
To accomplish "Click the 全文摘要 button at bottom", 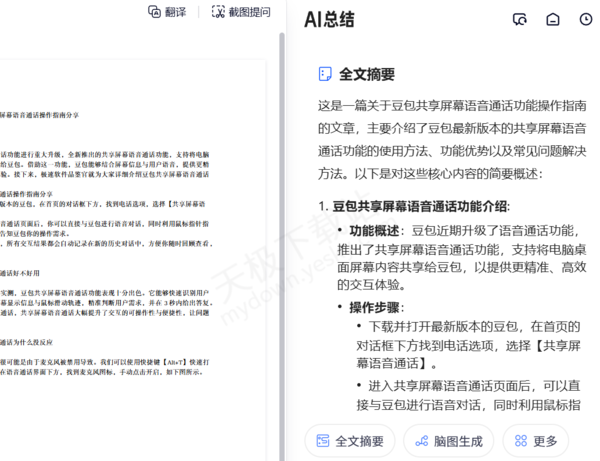I will coord(350,441).
